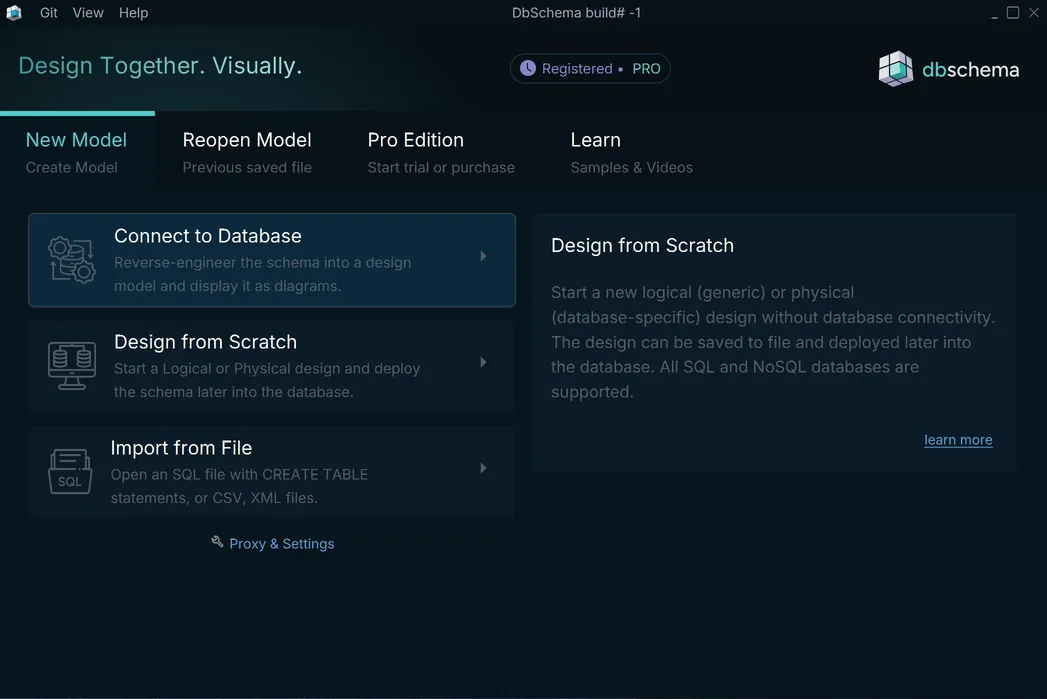The width and height of the screenshot is (1047, 699).
Task: Click the dbschema cube logo
Action: coord(895,68)
